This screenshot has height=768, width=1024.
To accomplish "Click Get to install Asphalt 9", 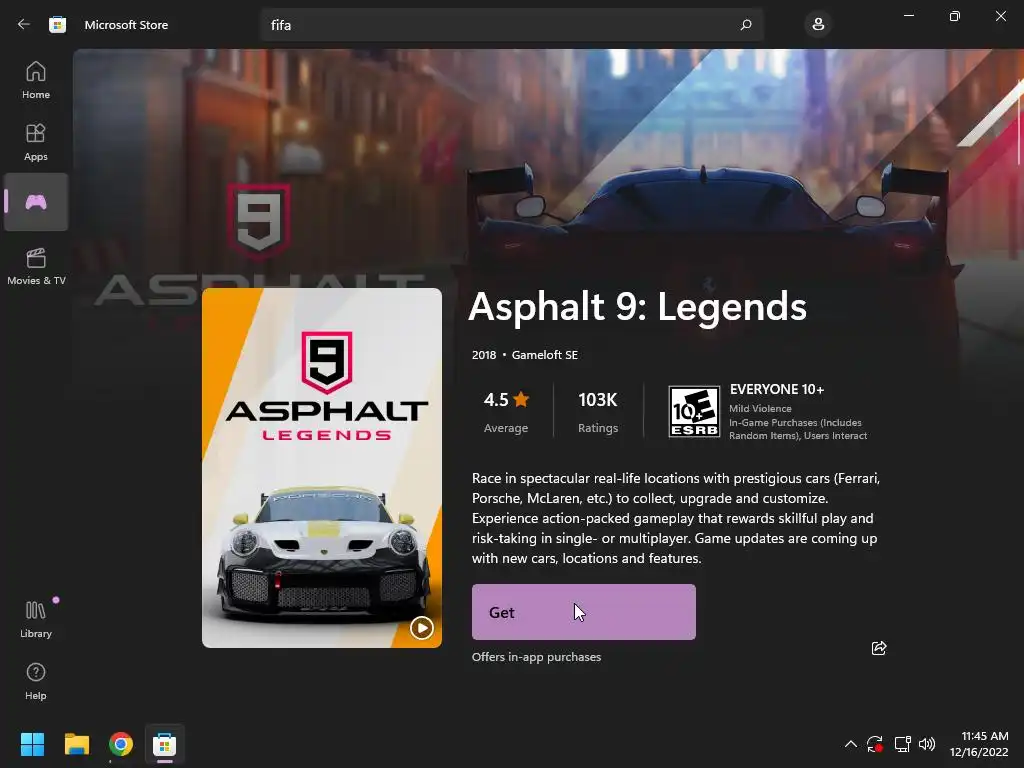I will [x=584, y=612].
